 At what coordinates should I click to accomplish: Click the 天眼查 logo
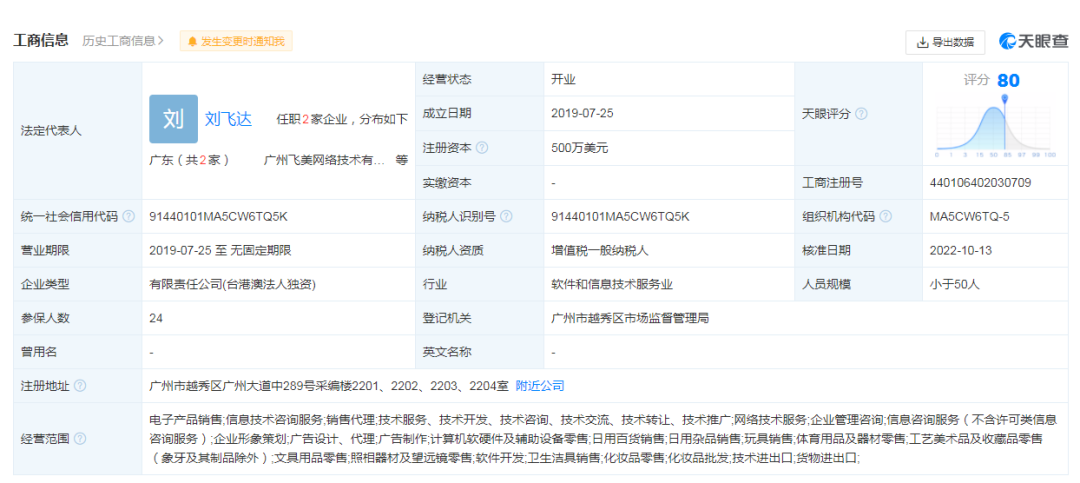(1033, 41)
